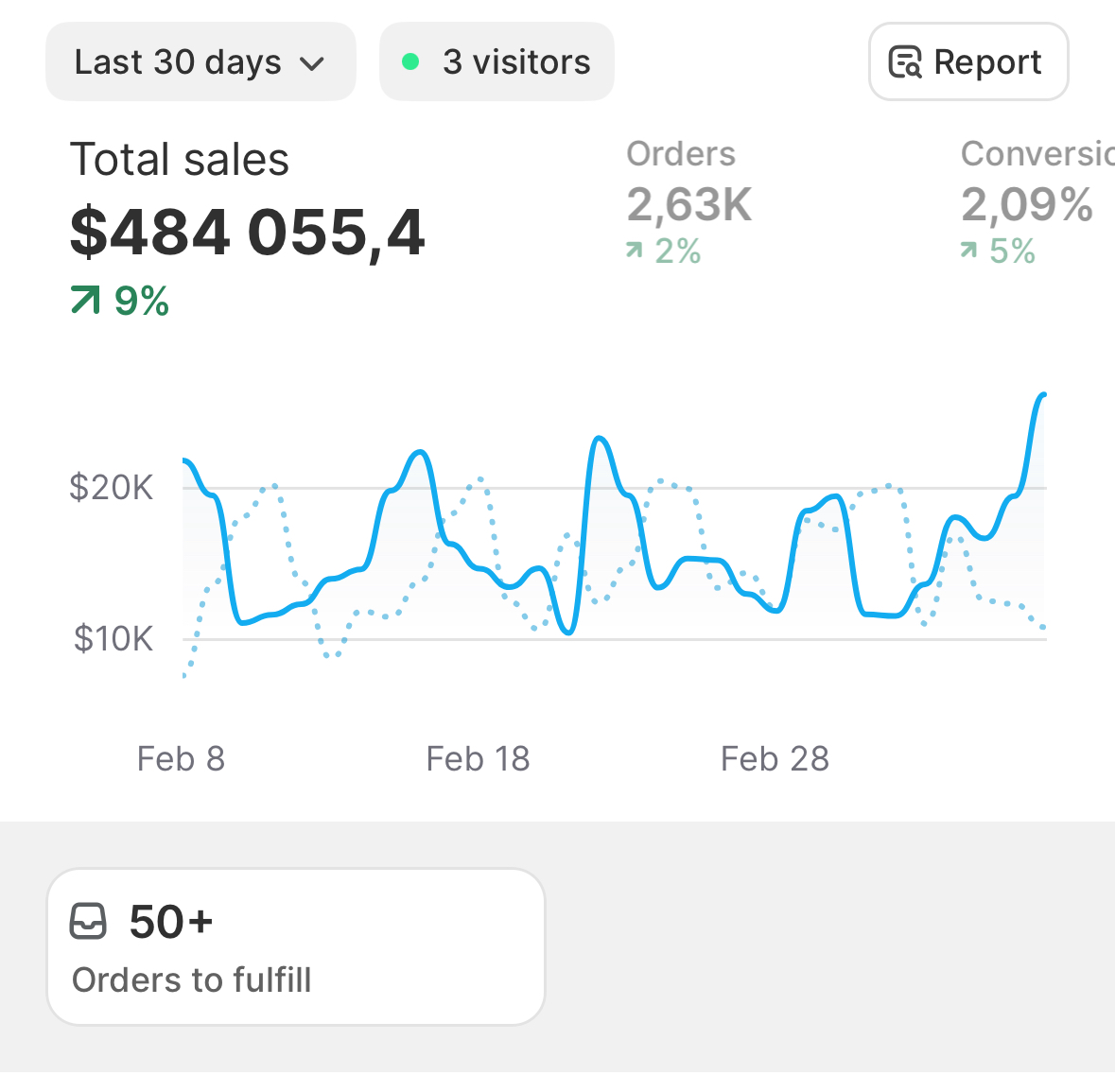Click the Feb 8 axis label

(181, 758)
